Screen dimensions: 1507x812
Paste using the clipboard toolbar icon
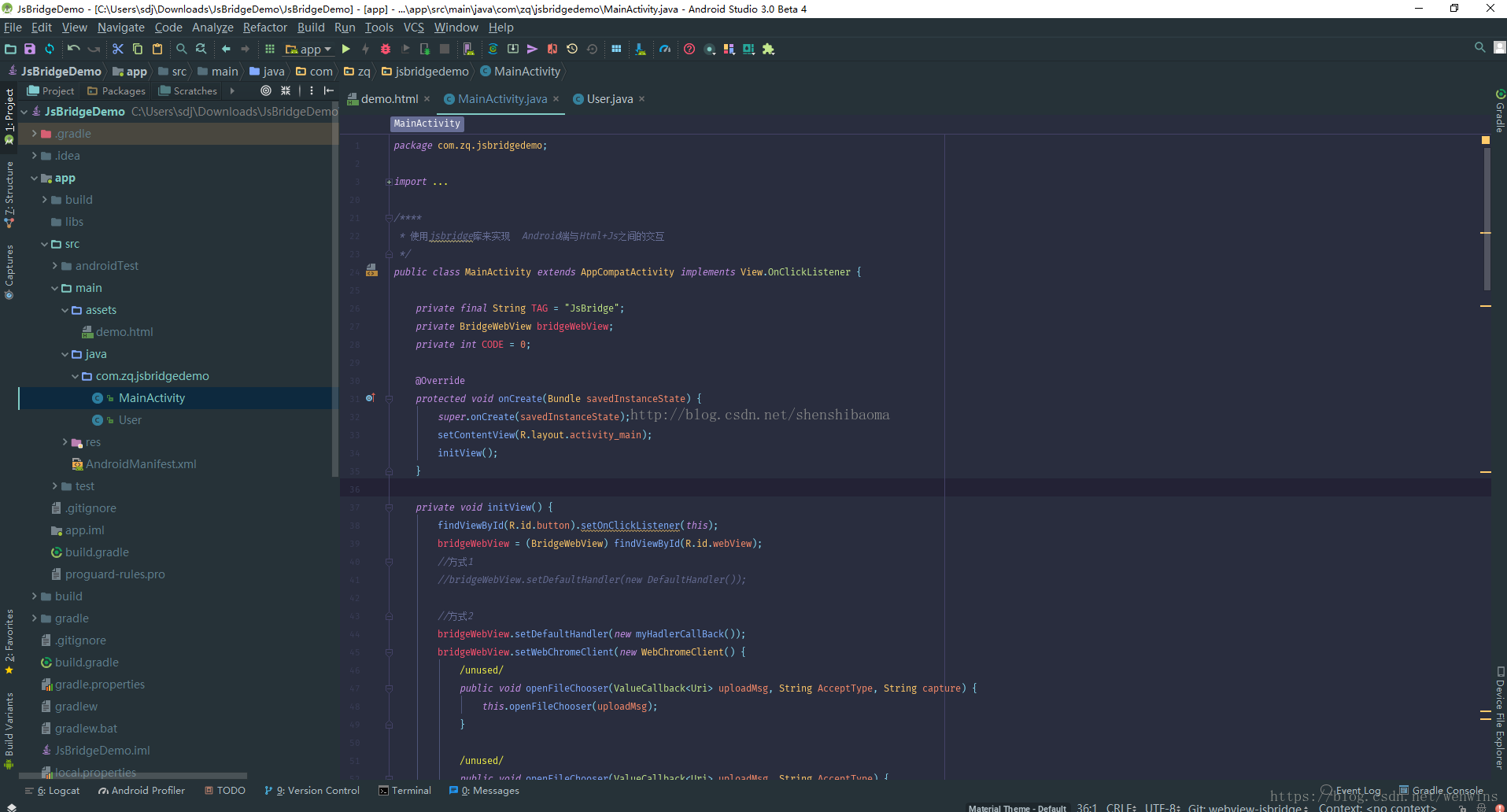click(157, 49)
